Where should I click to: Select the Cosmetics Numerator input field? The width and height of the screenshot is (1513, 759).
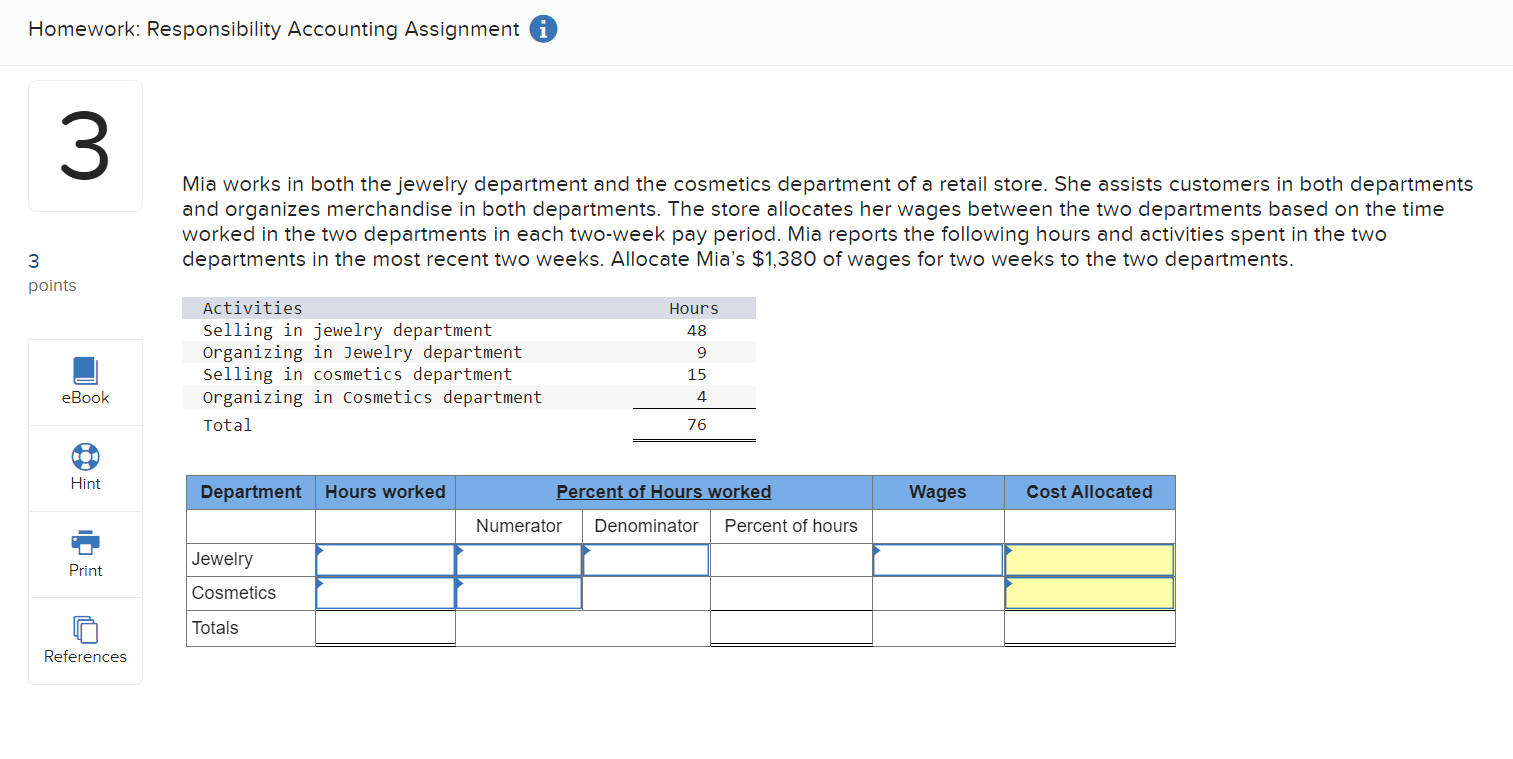(518, 592)
